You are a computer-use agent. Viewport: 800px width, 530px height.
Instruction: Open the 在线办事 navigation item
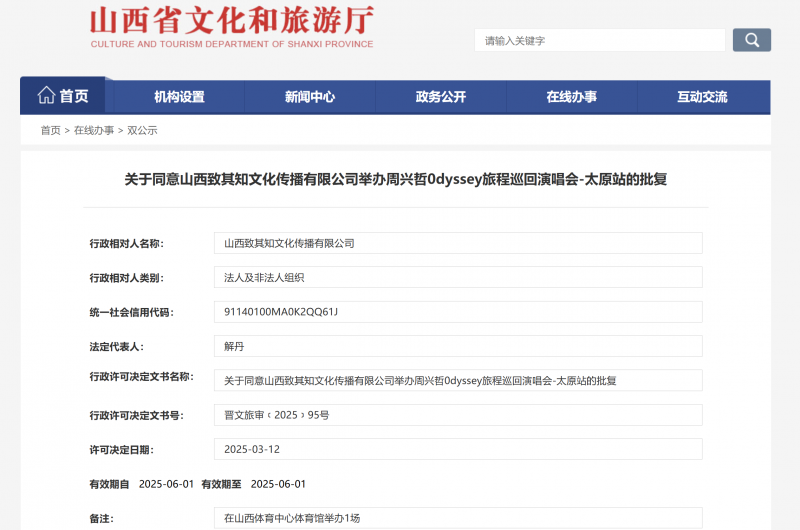point(572,97)
